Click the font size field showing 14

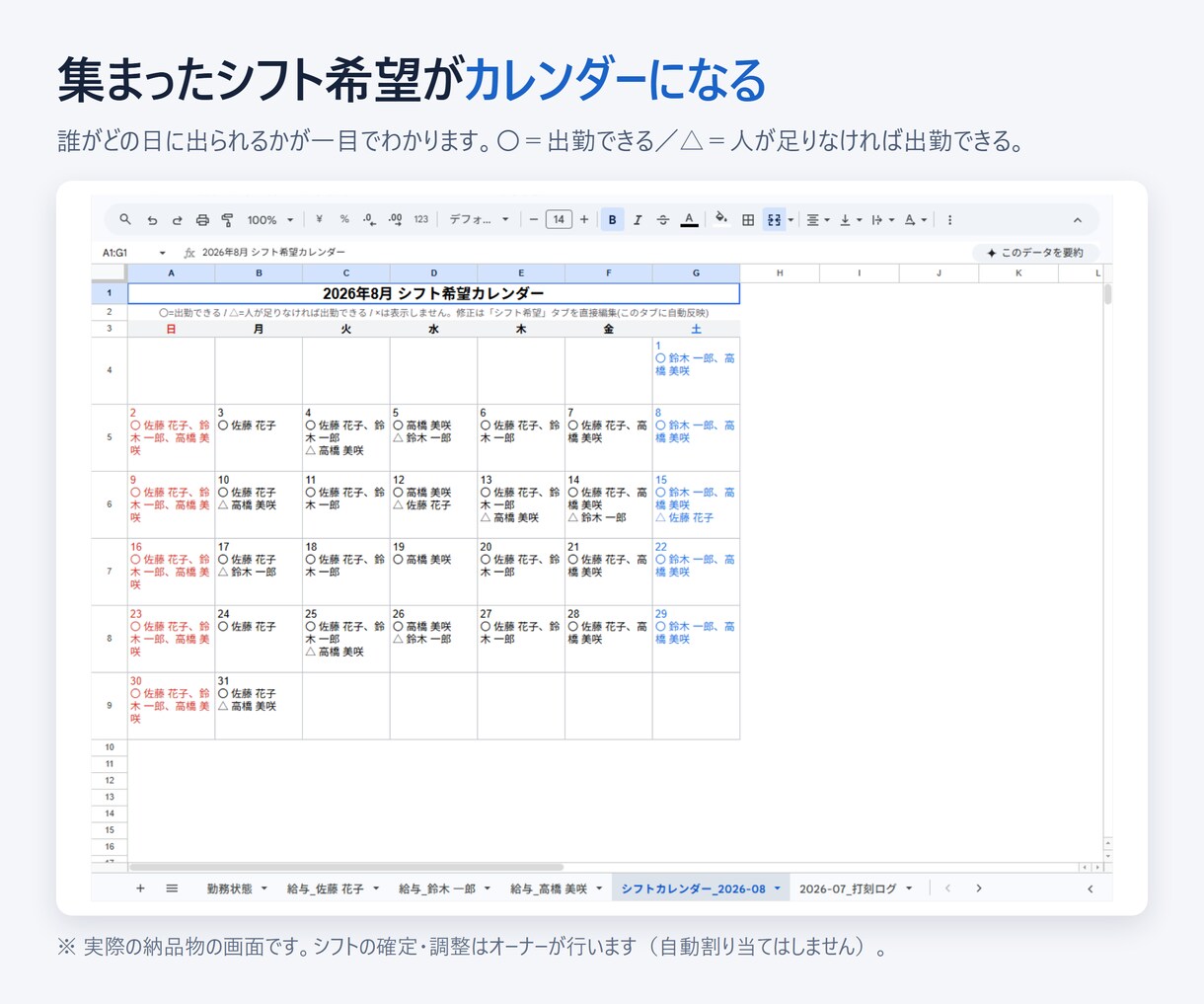559,219
